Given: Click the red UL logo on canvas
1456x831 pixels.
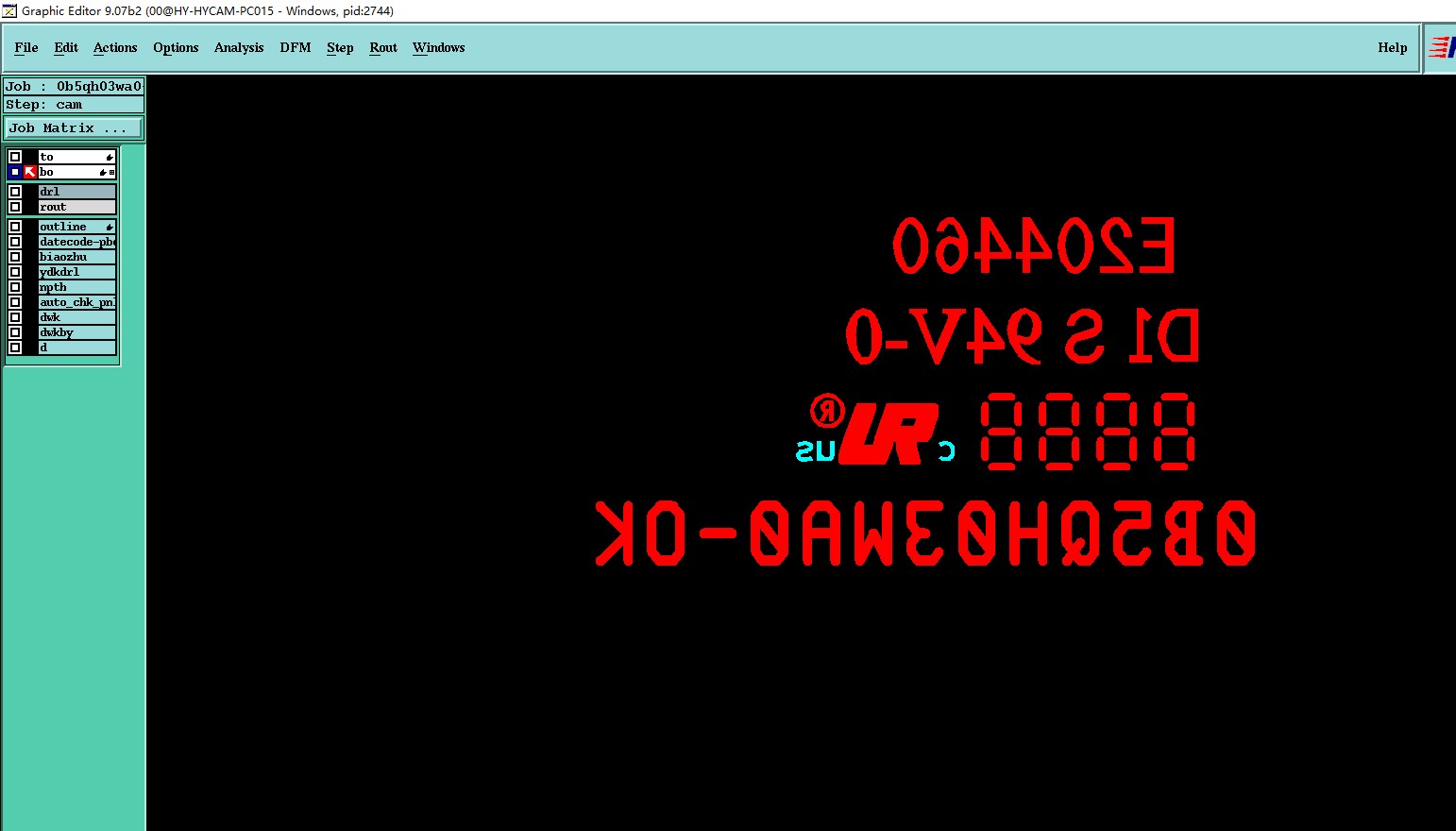Looking at the screenshot, I should (x=889, y=433).
